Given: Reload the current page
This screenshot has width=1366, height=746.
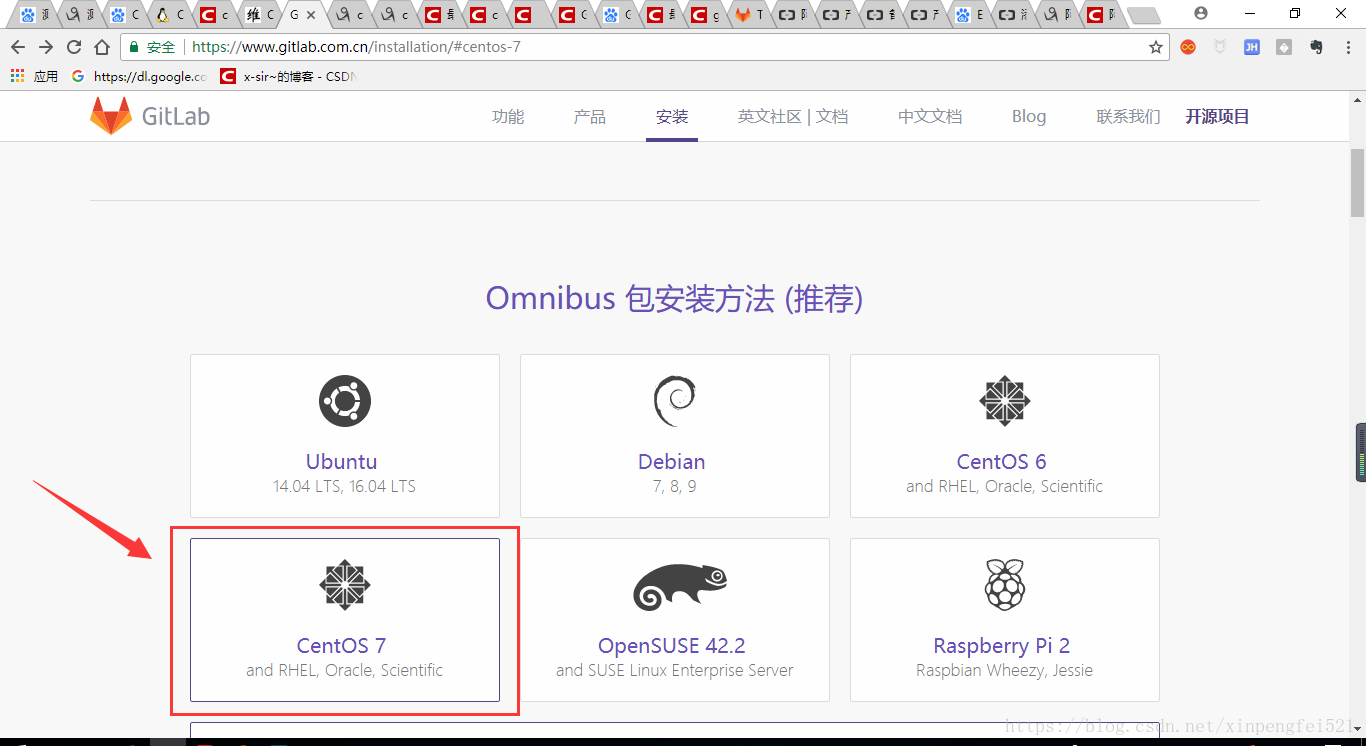Looking at the screenshot, I should [x=74, y=47].
